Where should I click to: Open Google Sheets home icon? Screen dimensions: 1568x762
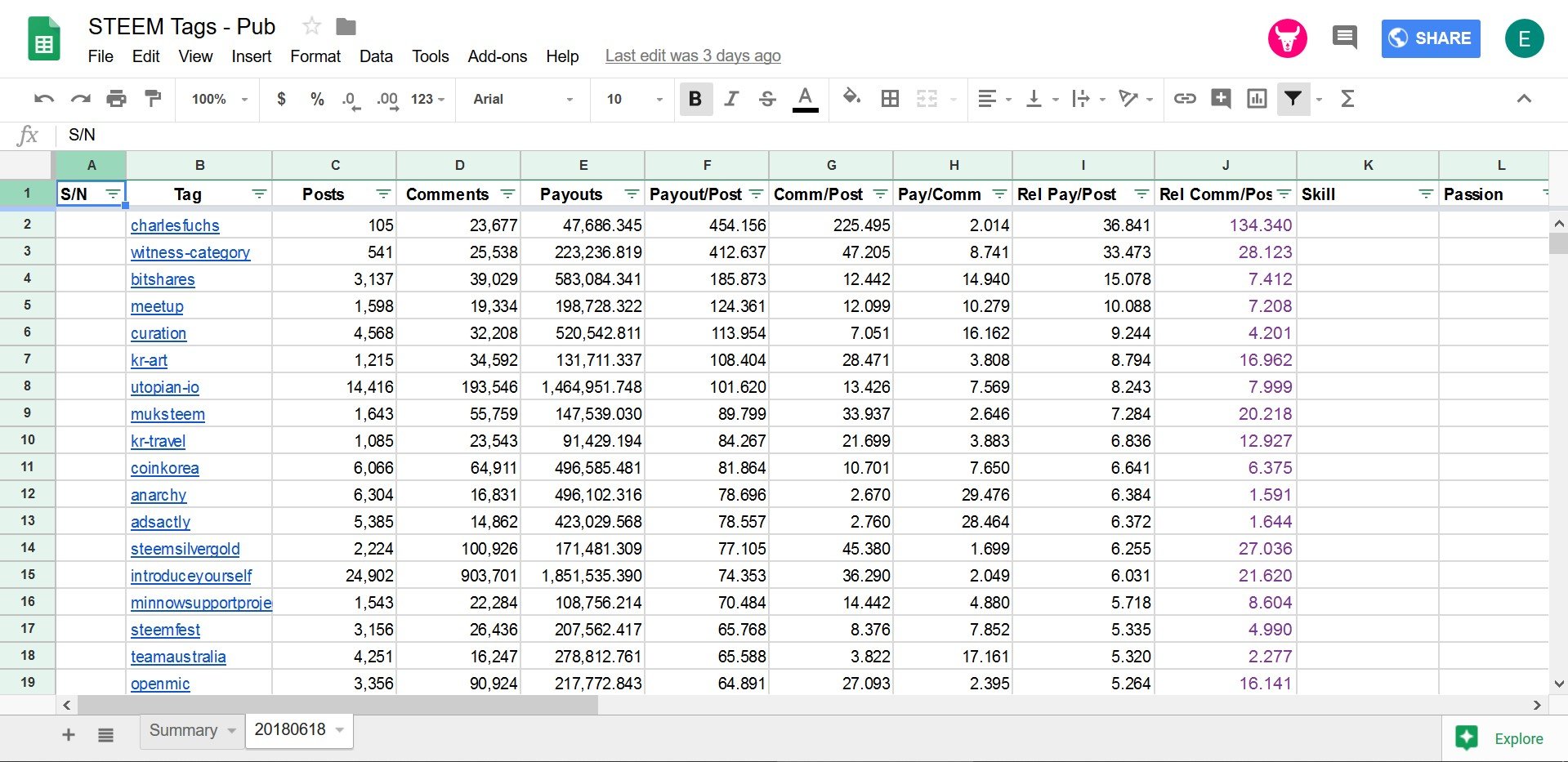pos(44,40)
